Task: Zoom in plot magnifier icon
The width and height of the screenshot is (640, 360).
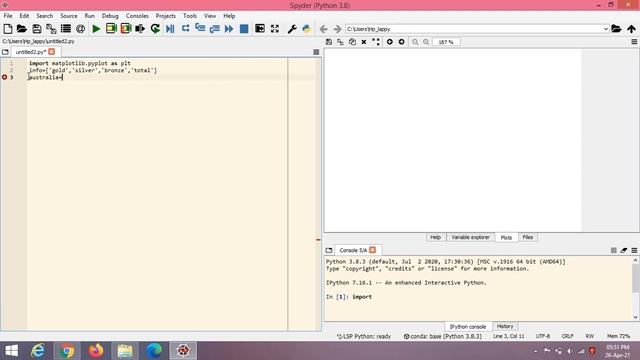Action: (x=426, y=42)
